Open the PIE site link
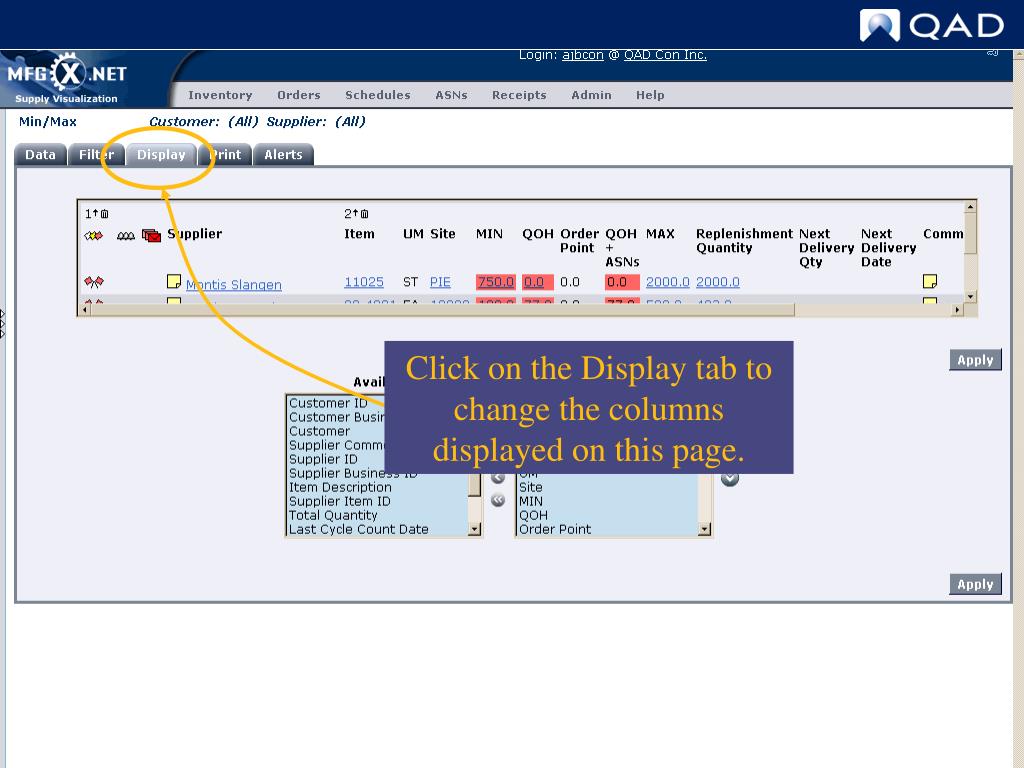1024x768 pixels. [x=440, y=282]
